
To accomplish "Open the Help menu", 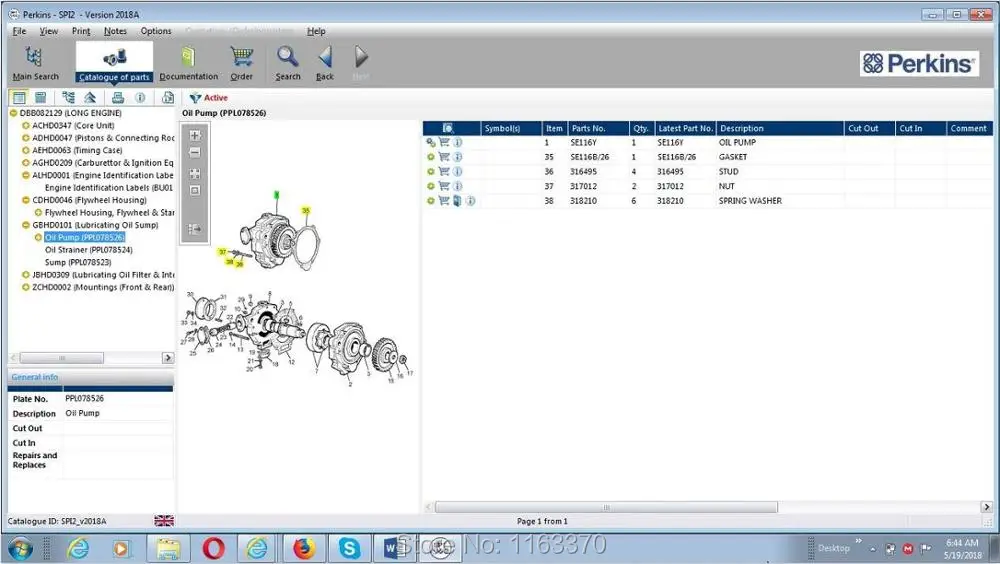I will click(316, 31).
